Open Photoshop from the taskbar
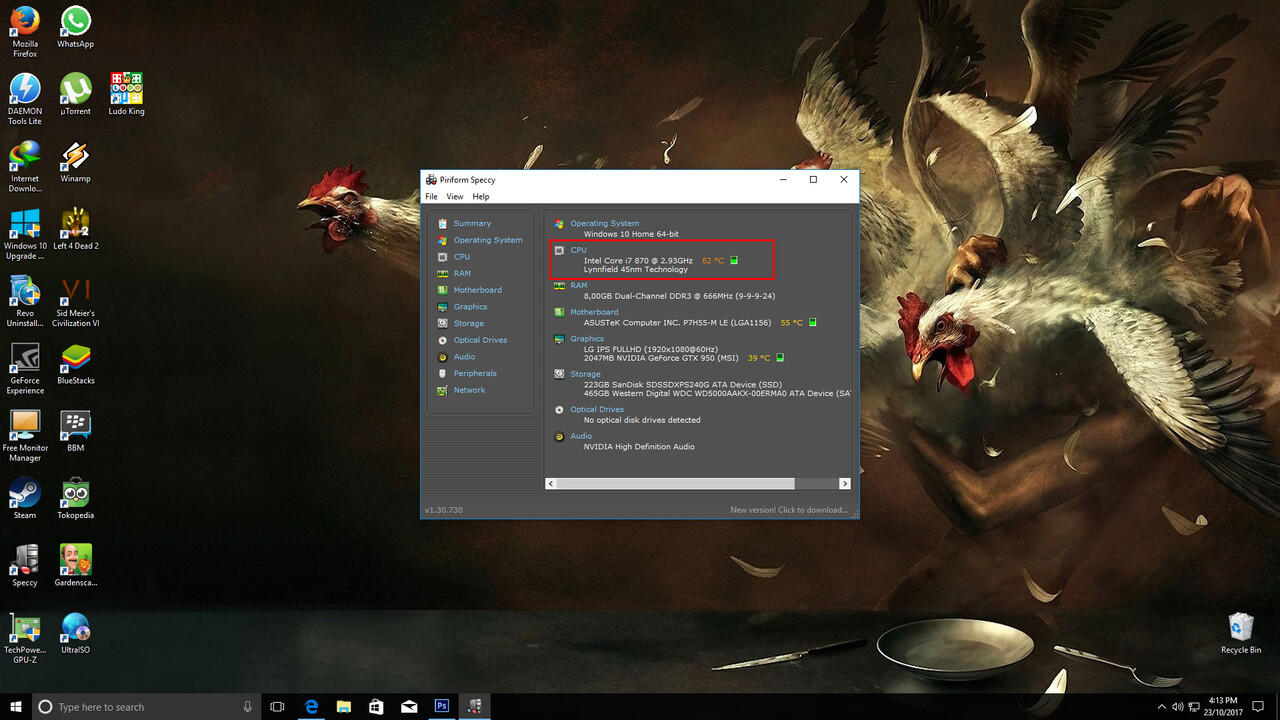 [x=441, y=707]
